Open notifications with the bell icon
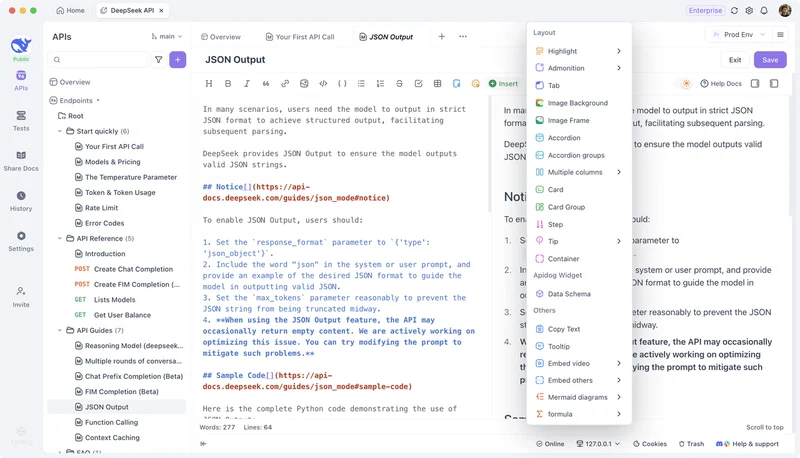Screen dimensions: 800x458 [764, 11]
